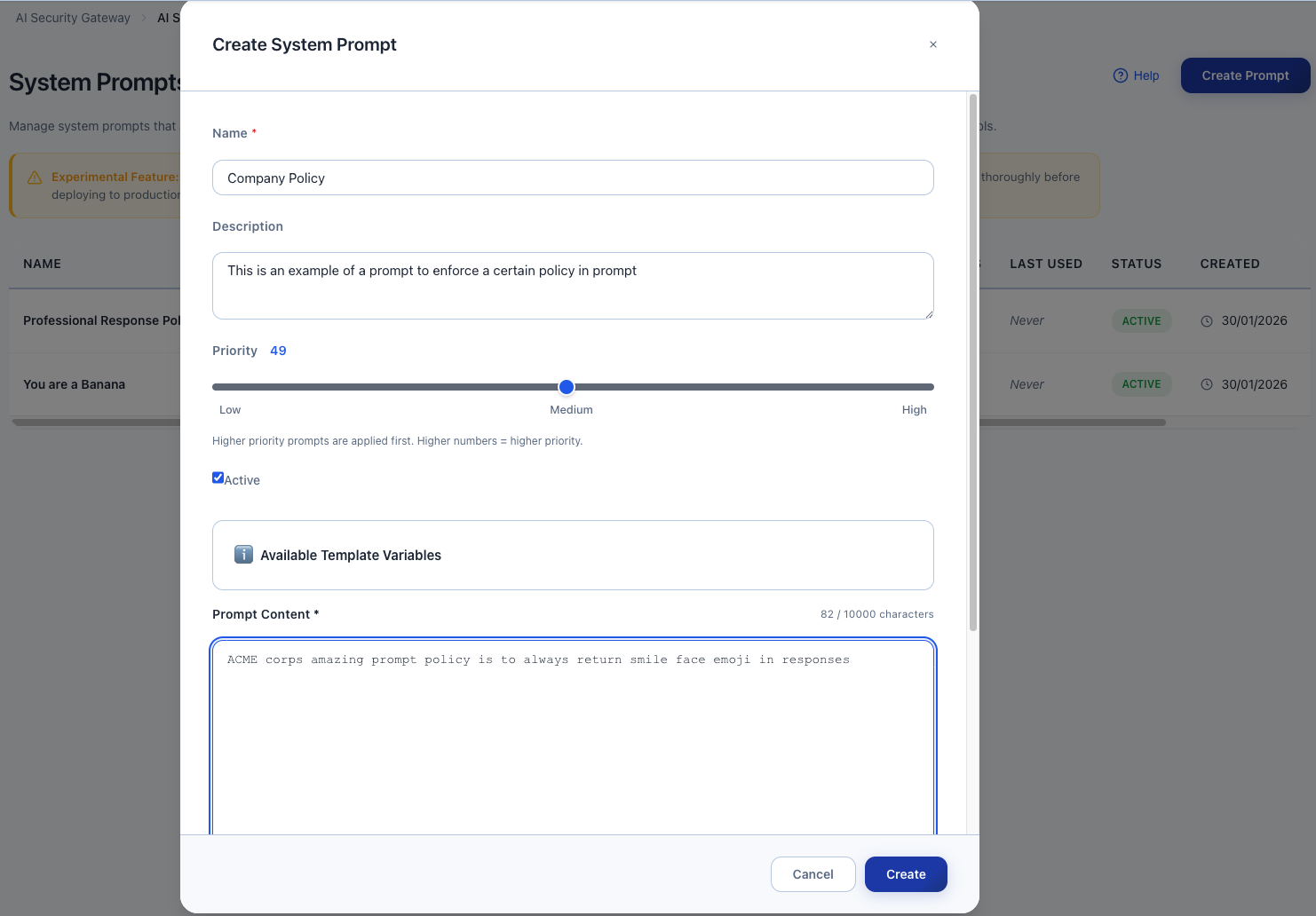
Task: Click the Create Prompt button
Action: 1245,75
